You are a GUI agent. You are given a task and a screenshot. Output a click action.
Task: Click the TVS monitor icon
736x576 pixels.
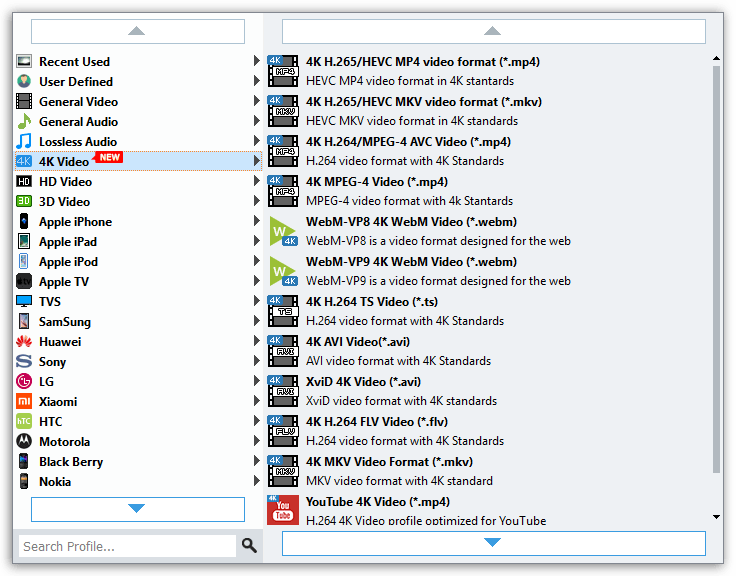tap(24, 301)
